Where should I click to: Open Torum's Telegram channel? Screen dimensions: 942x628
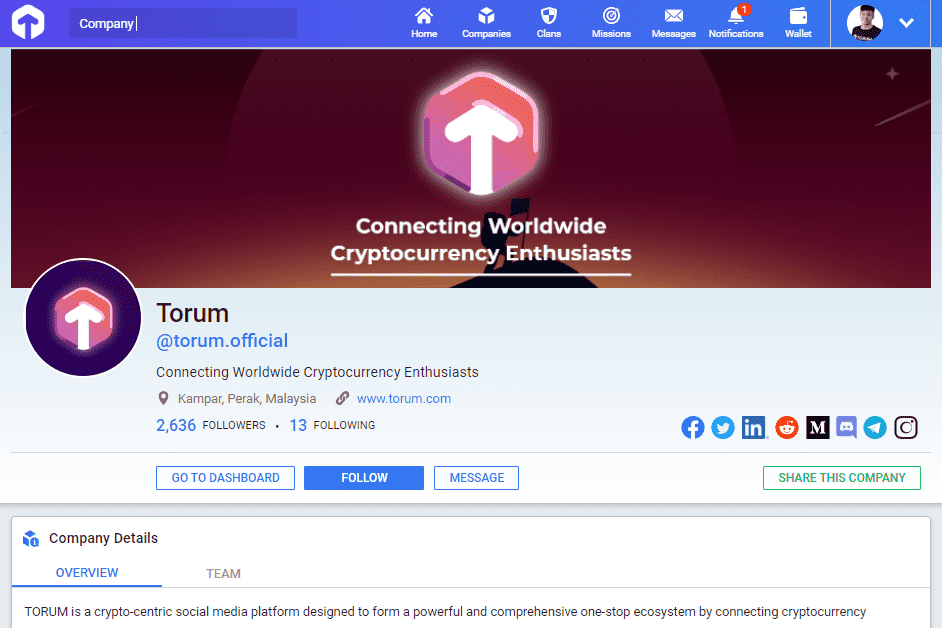coord(875,427)
